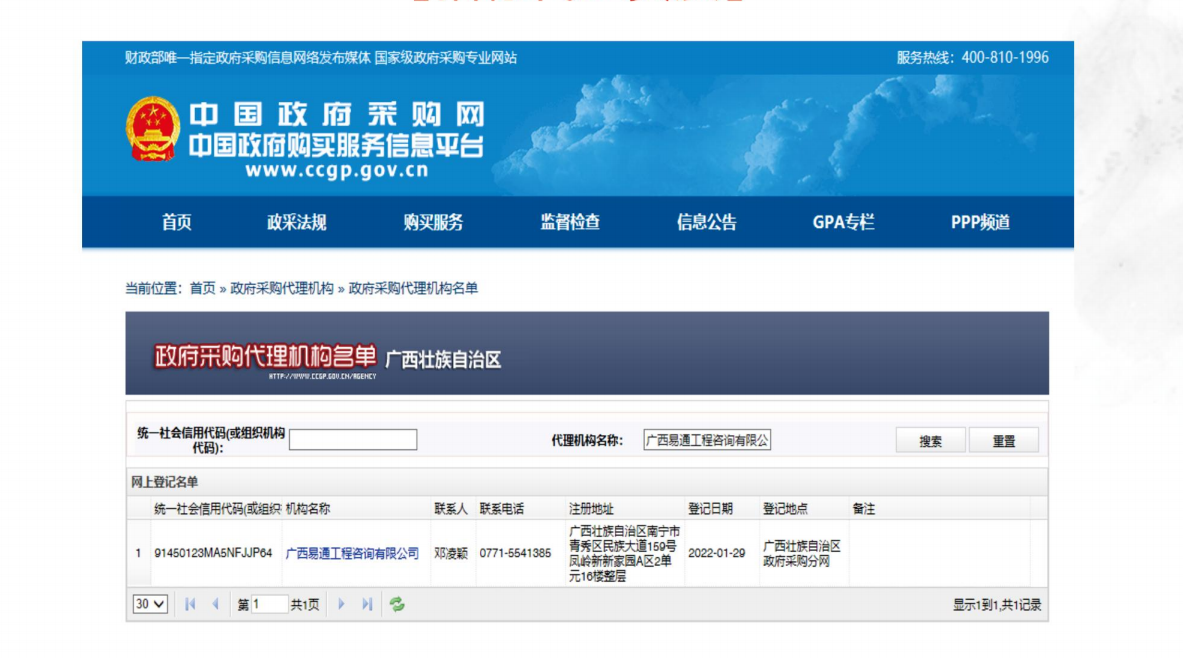The image size is (1183, 658).
Task: Jump to the first page using pagination icon
Action: tap(190, 604)
